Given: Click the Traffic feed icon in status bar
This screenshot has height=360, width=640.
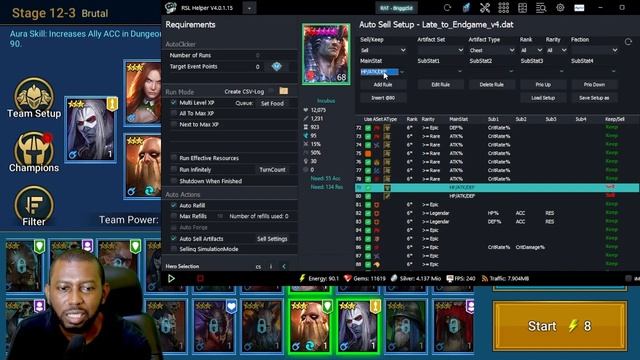Looking at the screenshot, I should tap(484, 278).
